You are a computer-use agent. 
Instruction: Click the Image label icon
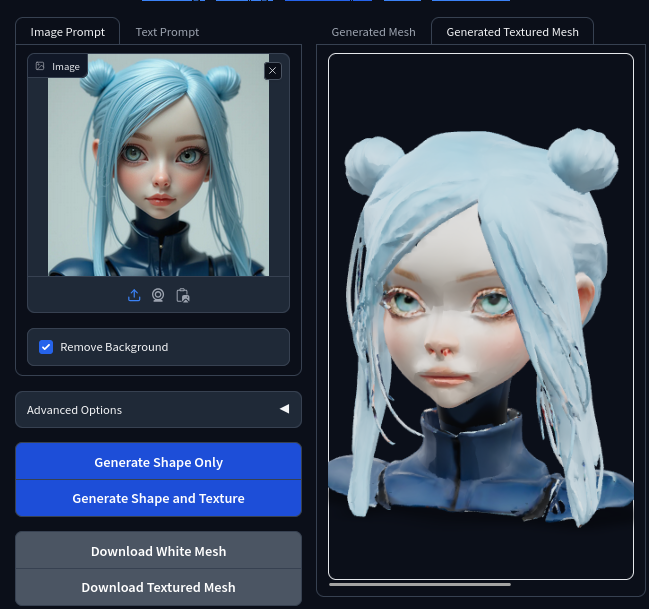(40, 66)
